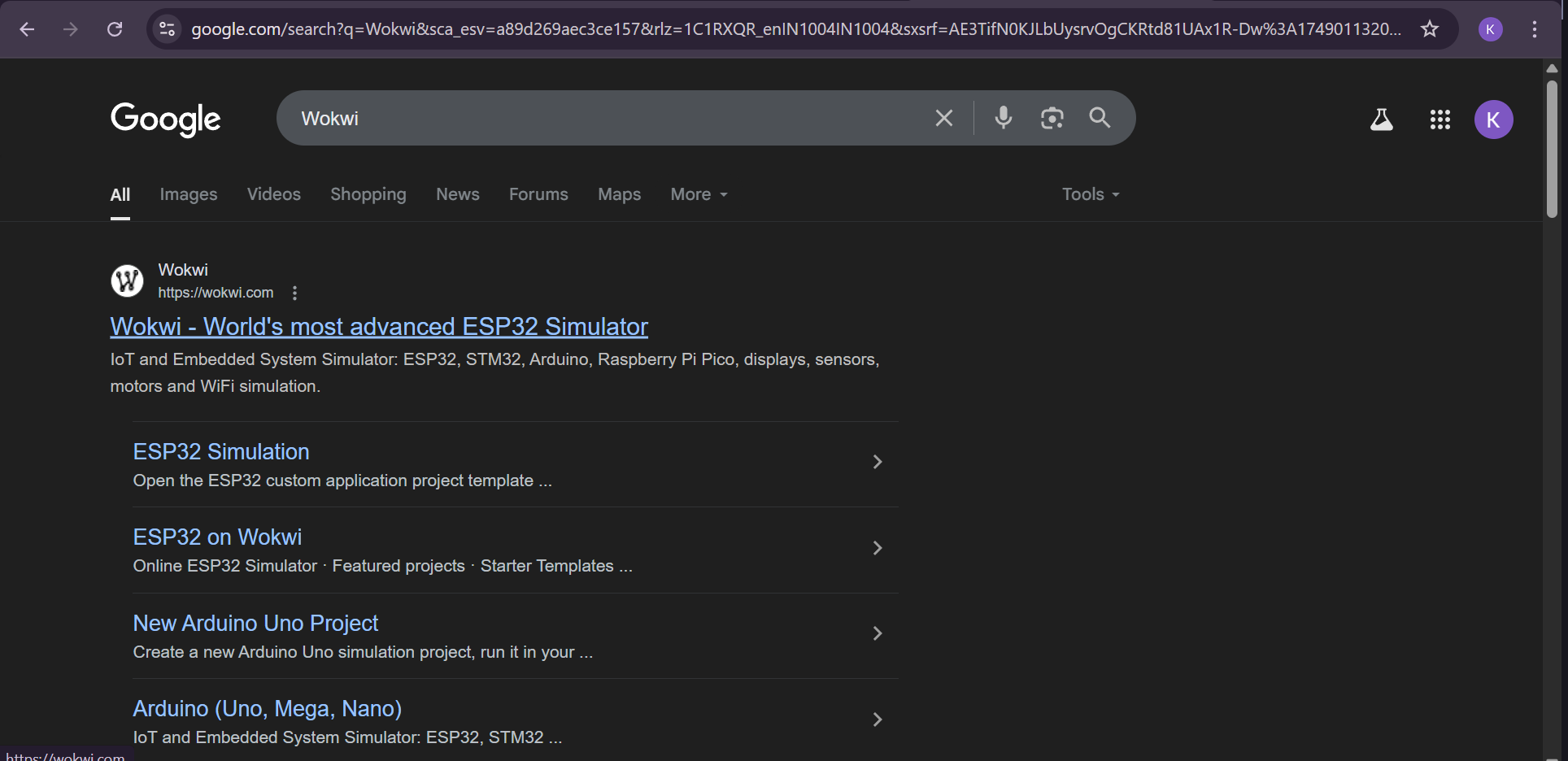
Task: Switch to the Images tab
Action: pos(189,194)
